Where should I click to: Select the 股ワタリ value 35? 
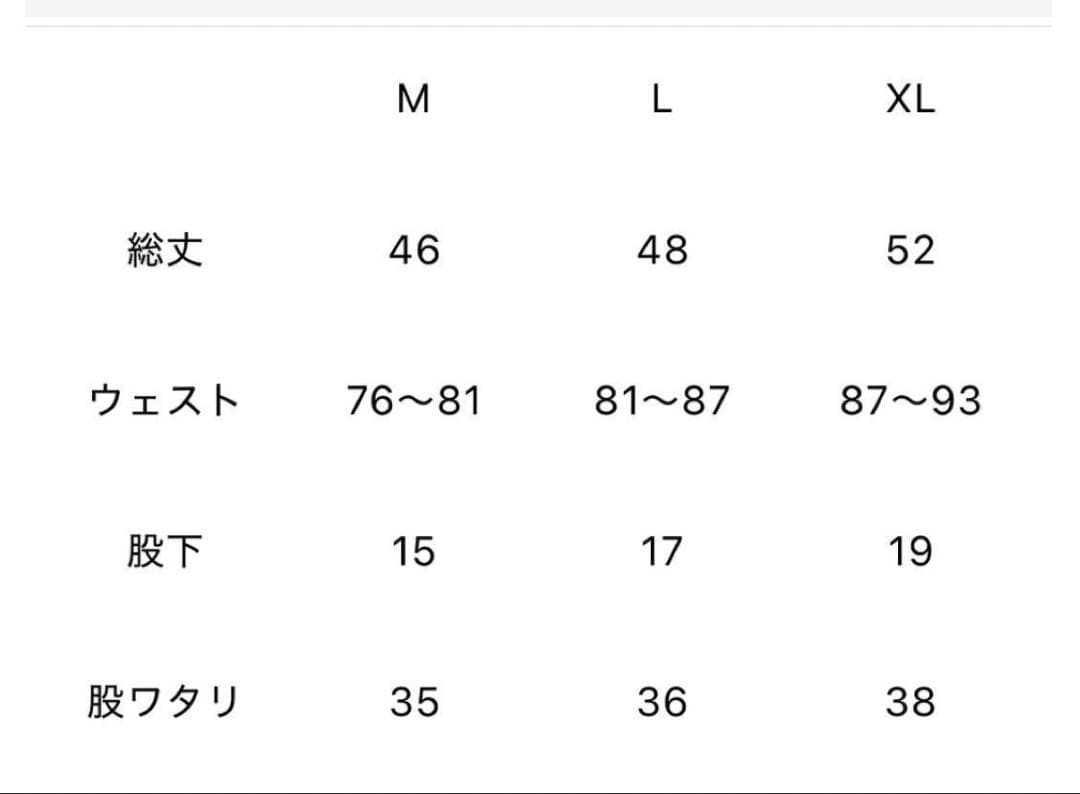point(414,702)
